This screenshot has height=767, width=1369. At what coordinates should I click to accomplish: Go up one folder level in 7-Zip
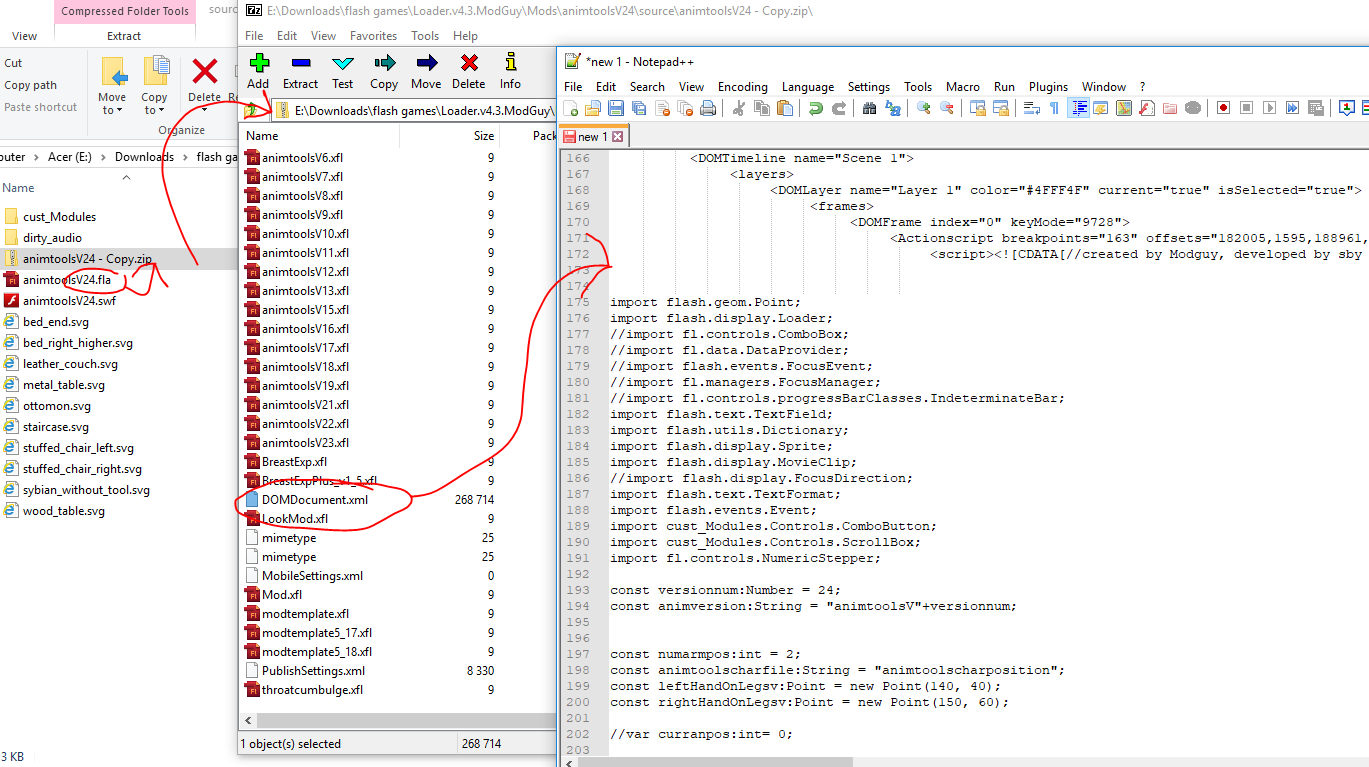tap(251, 111)
